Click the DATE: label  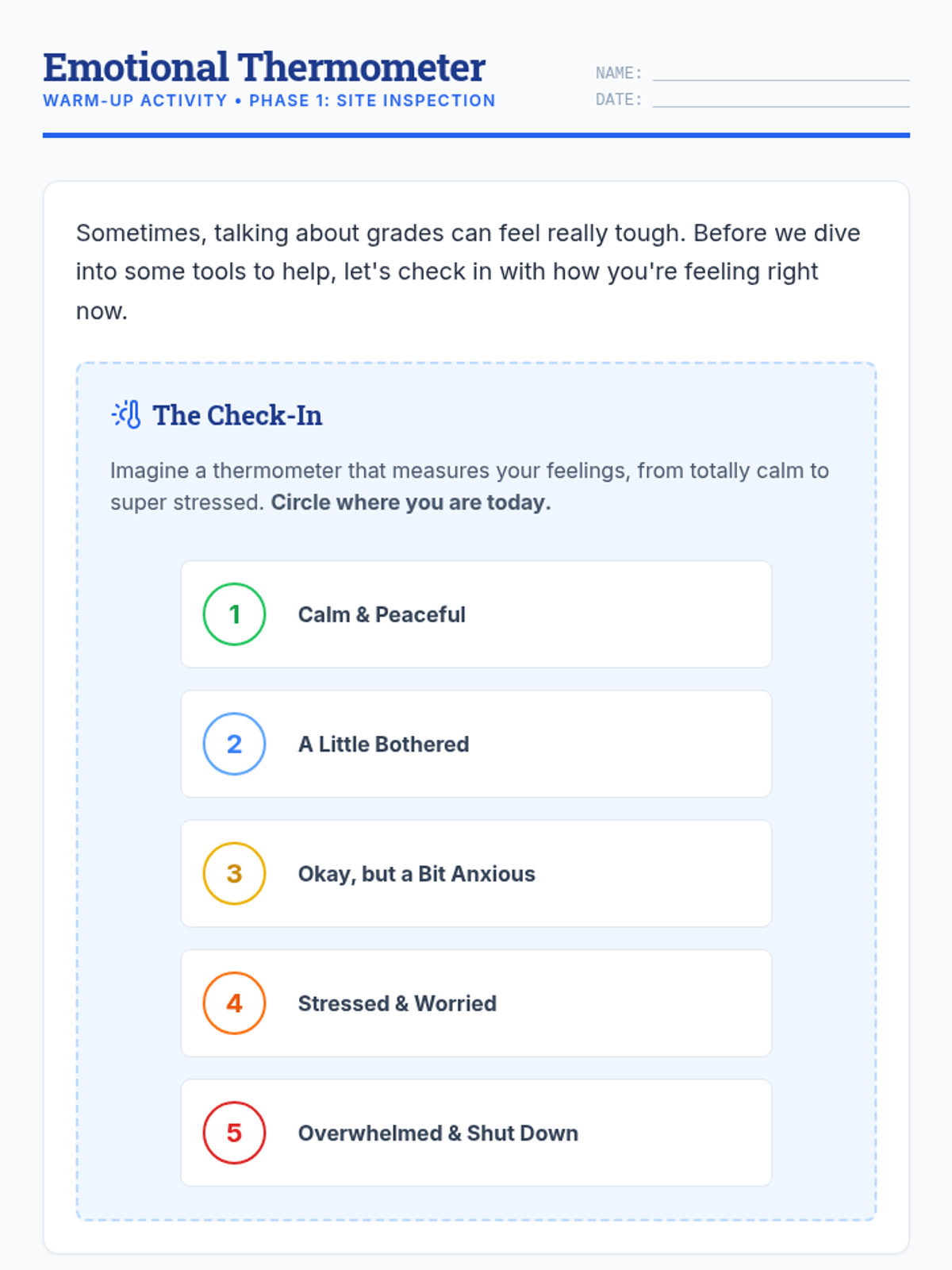pos(619,100)
